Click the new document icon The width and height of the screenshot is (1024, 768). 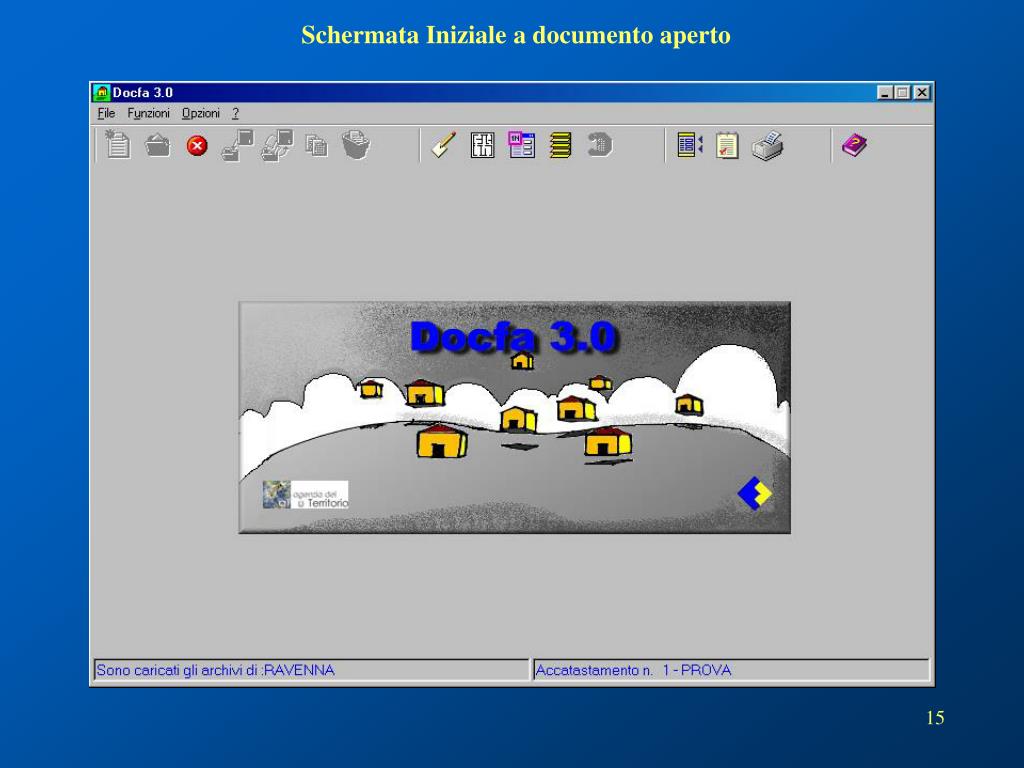[118, 144]
